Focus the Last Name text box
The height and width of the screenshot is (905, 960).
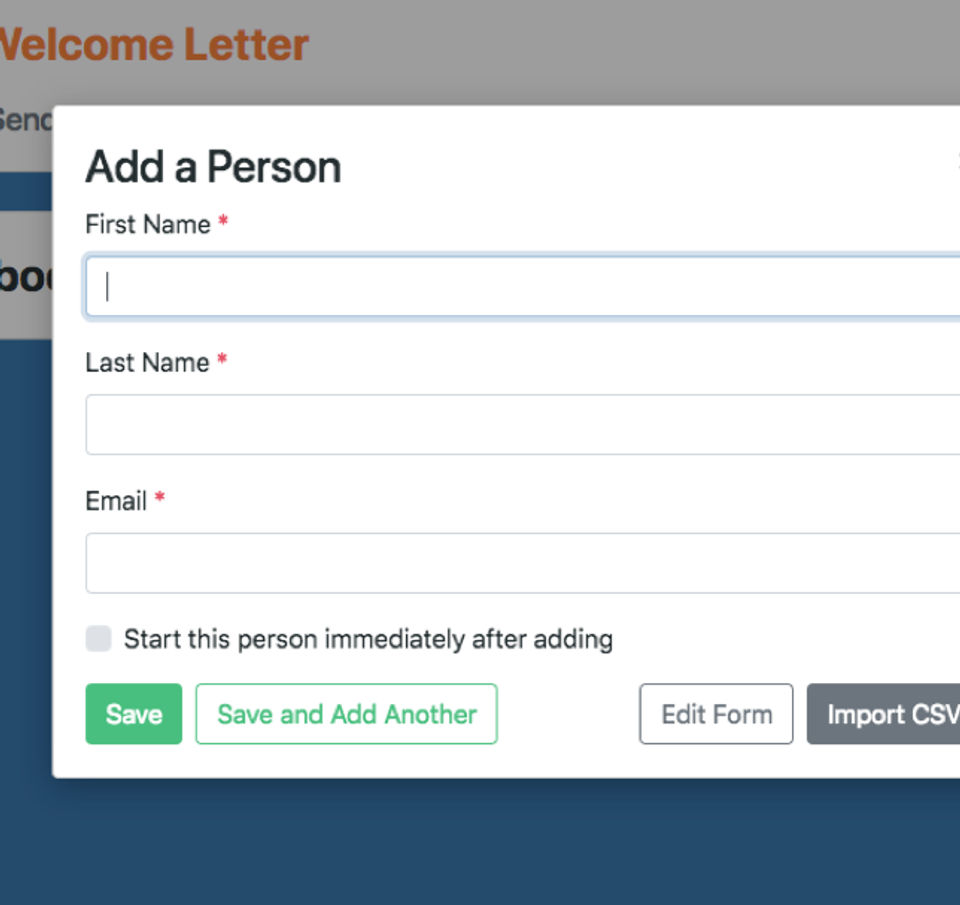click(522, 425)
